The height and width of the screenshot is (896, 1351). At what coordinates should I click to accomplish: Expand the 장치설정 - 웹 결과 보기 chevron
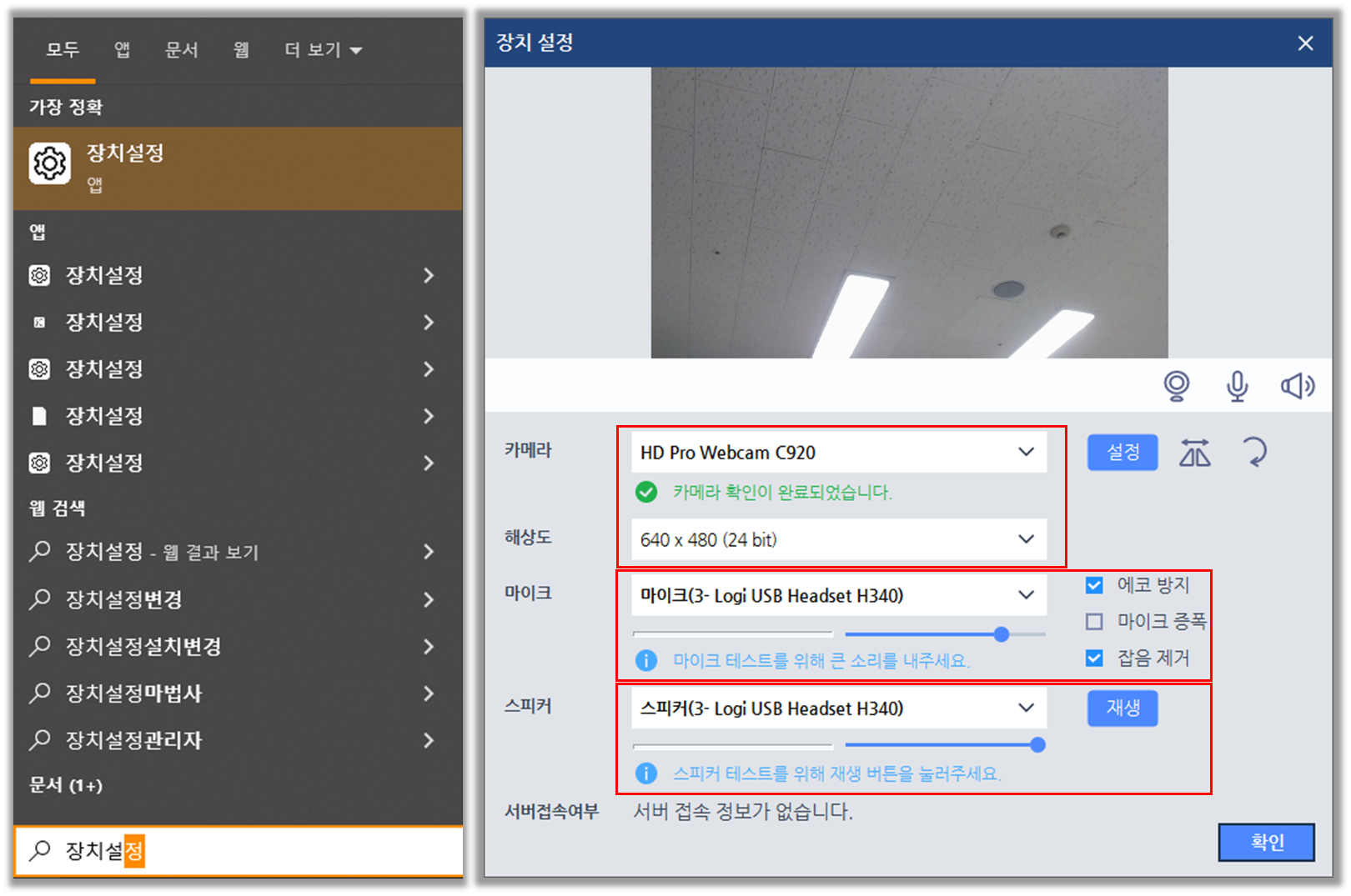[429, 551]
